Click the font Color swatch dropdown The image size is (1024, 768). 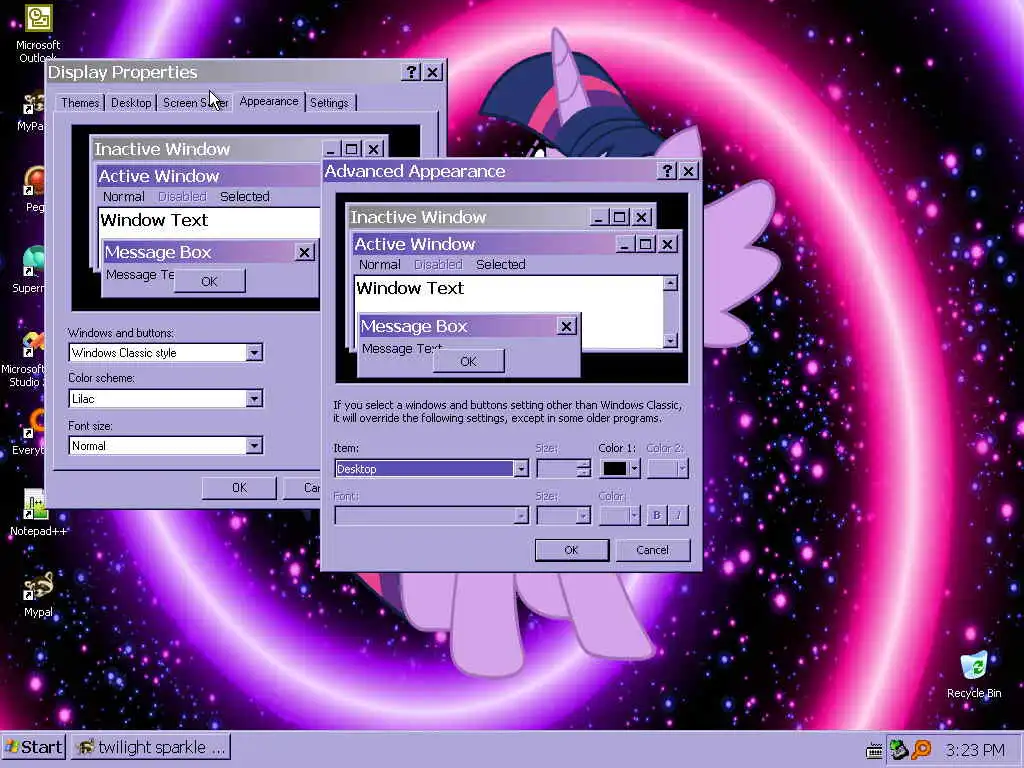[x=619, y=515]
